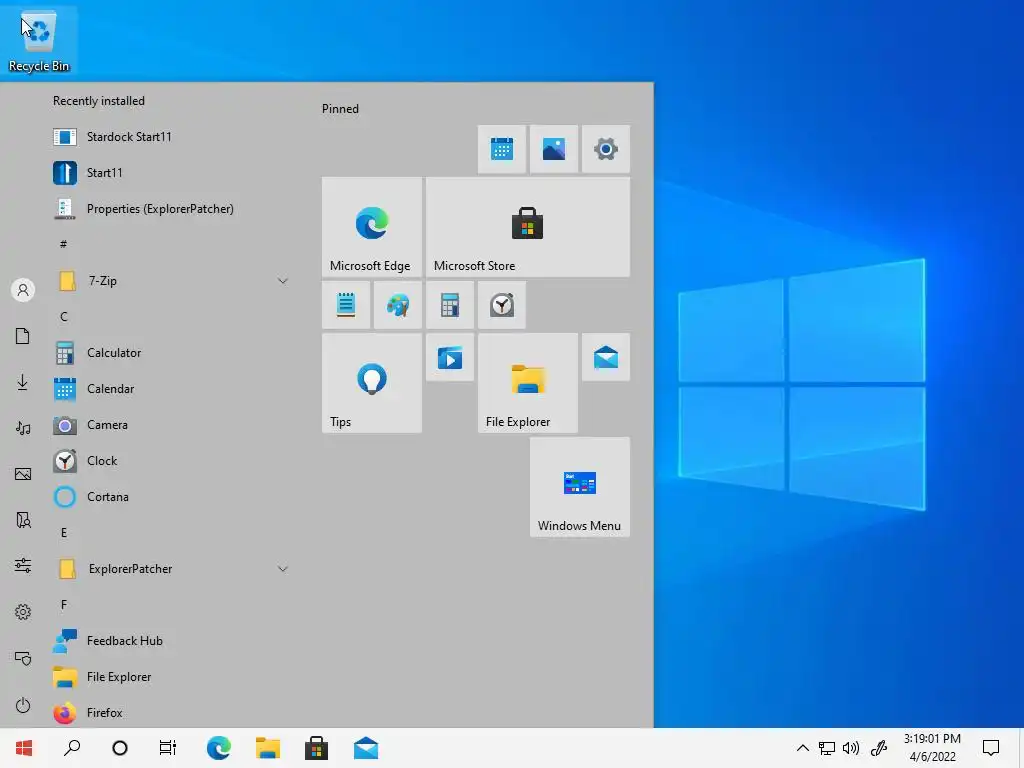The width and height of the screenshot is (1024, 768).
Task: Open the Photos small pinned tile
Action: click(554, 149)
